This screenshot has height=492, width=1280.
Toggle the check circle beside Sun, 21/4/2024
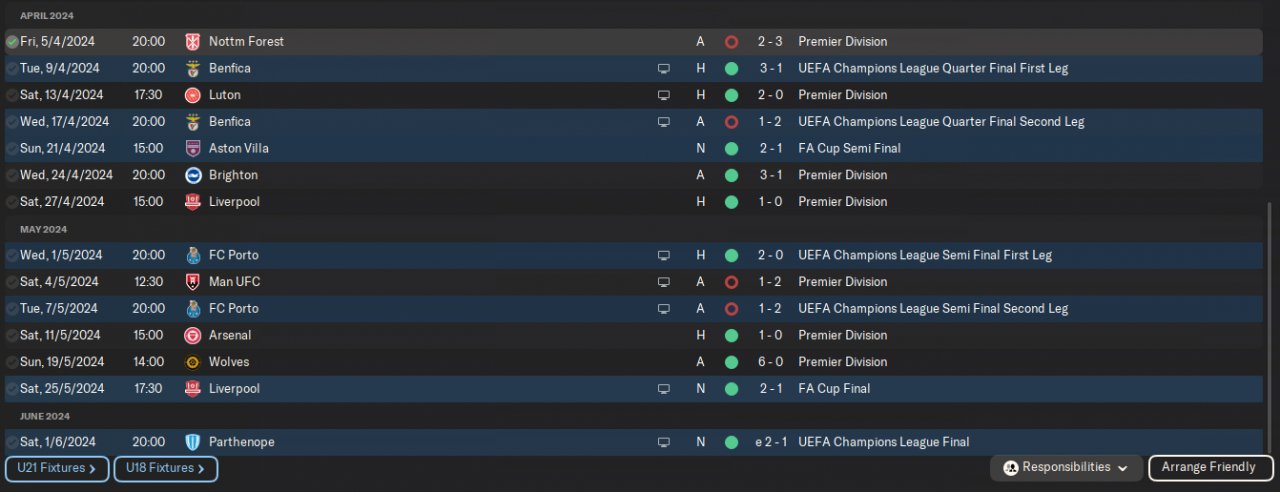[12, 148]
